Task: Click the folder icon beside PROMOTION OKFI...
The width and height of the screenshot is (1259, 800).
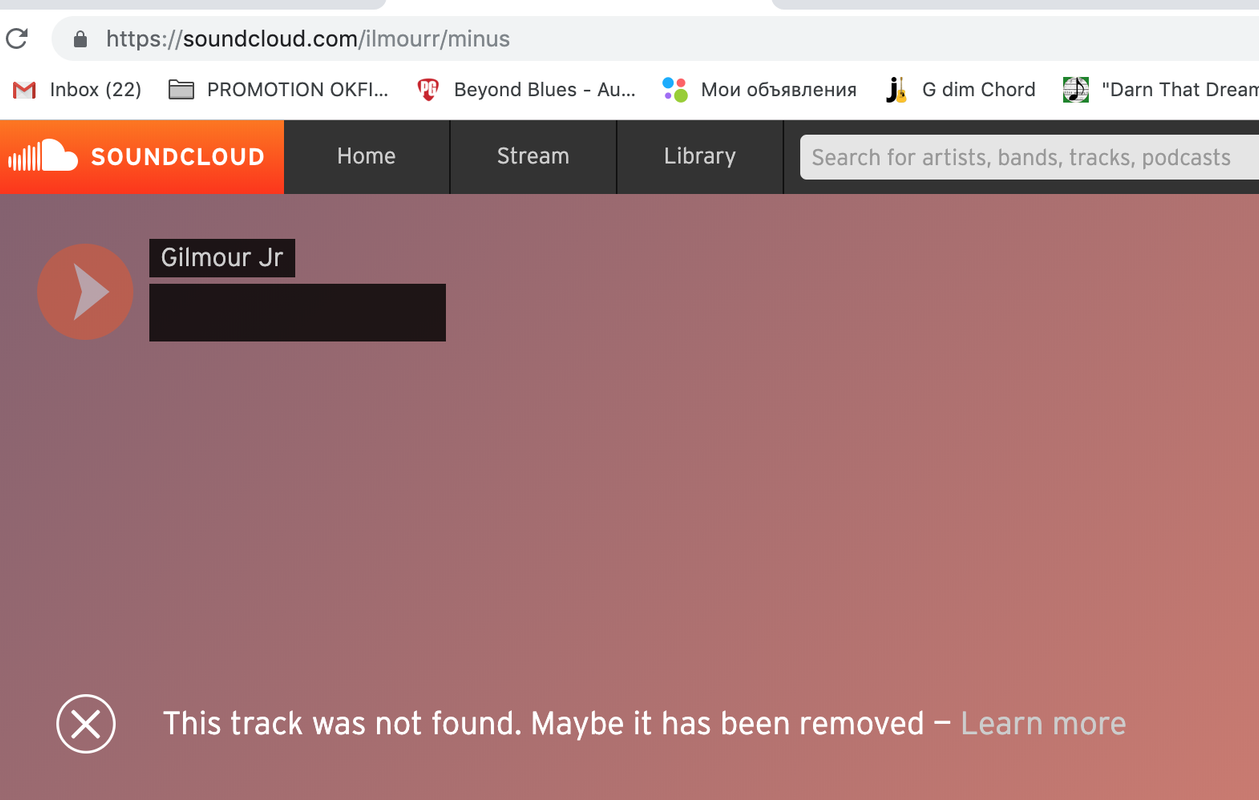Action: 181,90
